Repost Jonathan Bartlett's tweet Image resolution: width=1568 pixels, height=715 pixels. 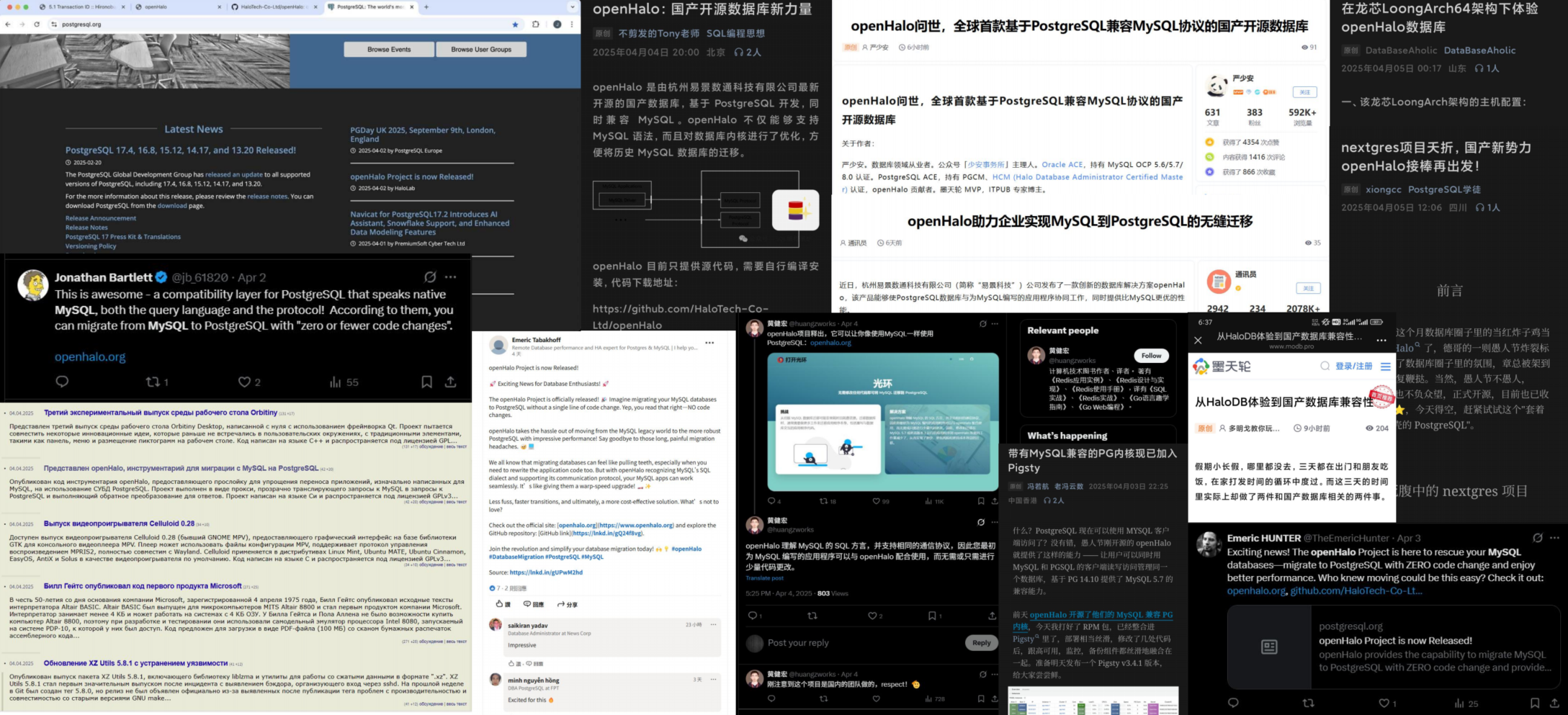153,382
